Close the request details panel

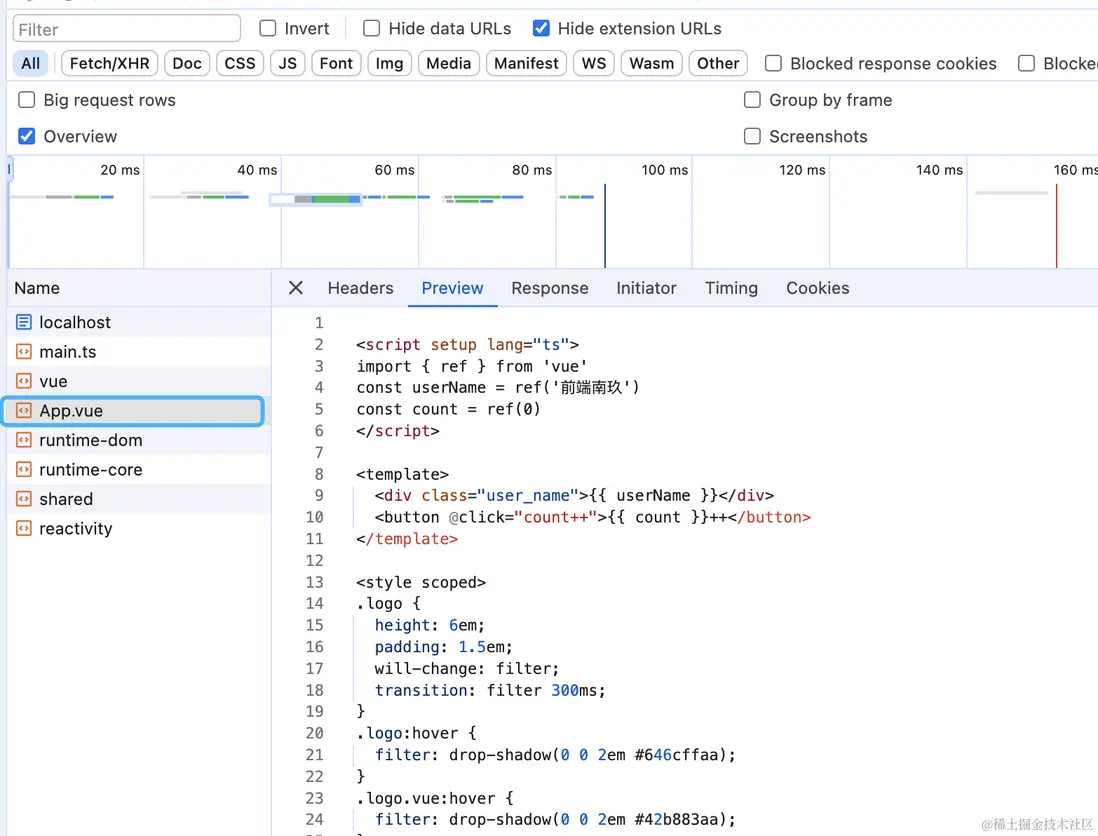point(295,288)
